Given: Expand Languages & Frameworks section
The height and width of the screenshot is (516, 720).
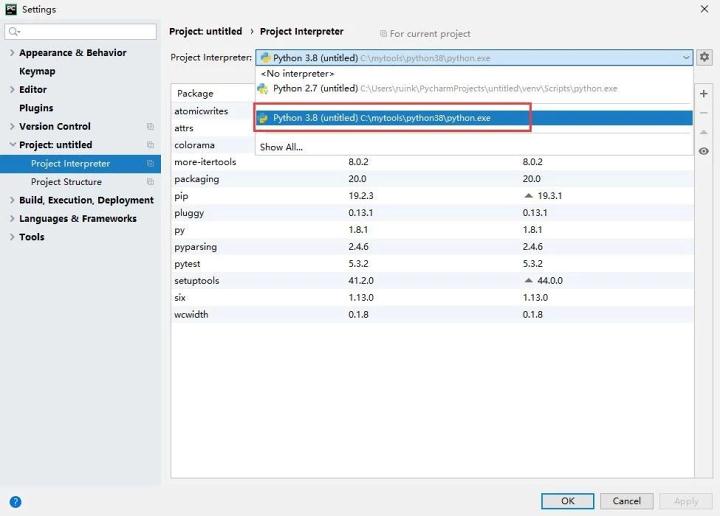Looking at the screenshot, I should click(x=12, y=219).
